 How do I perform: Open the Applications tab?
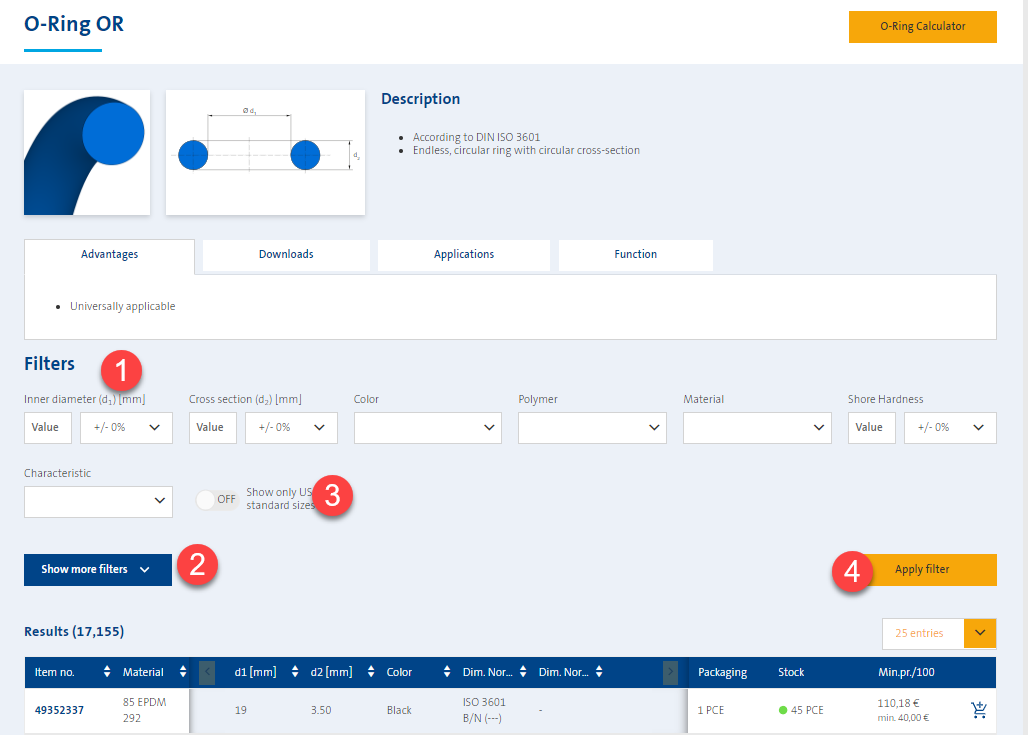(x=464, y=255)
